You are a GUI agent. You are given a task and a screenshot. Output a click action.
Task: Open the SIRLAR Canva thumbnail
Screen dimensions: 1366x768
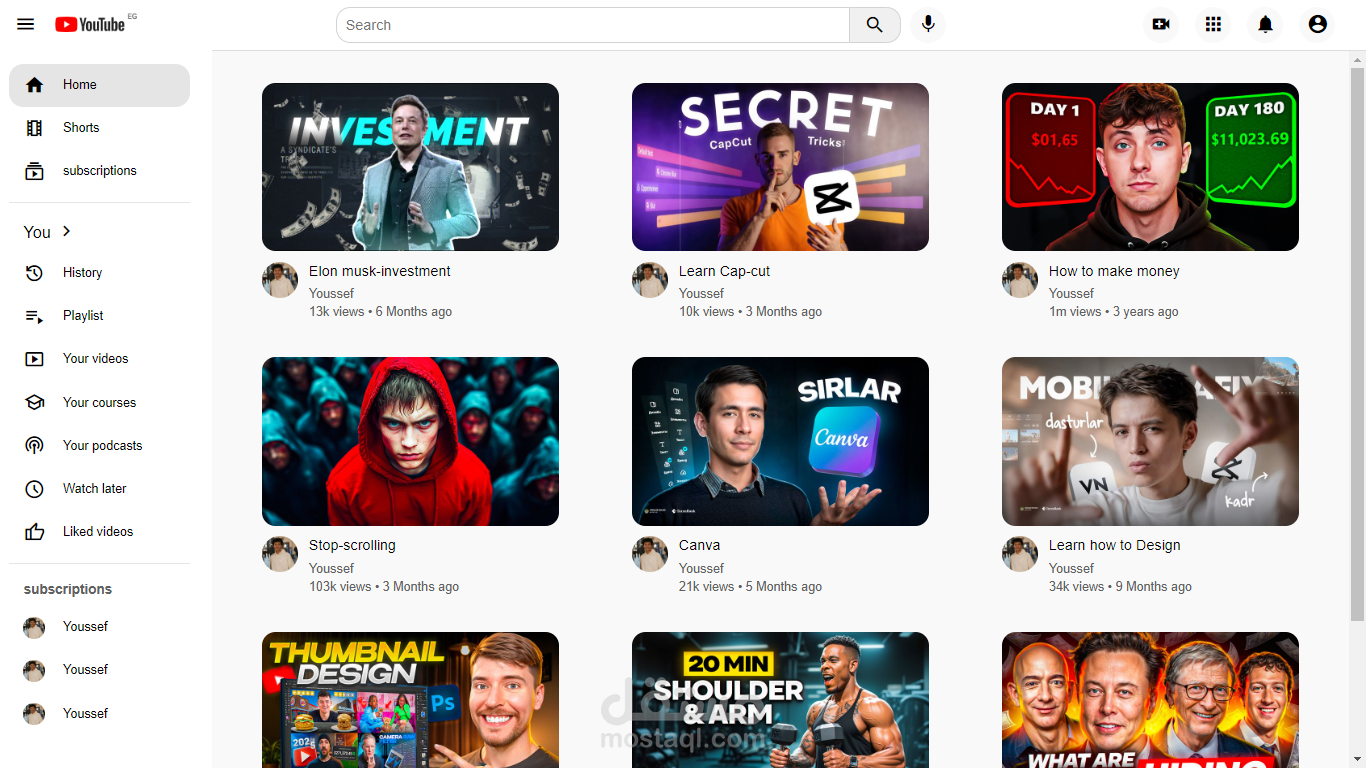pyautogui.click(x=780, y=441)
